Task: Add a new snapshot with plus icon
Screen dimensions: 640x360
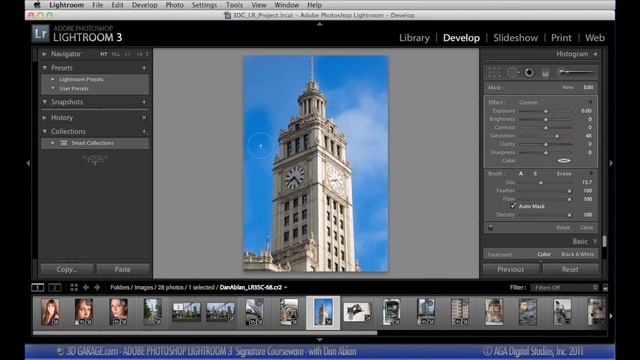Action: coord(144,102)
